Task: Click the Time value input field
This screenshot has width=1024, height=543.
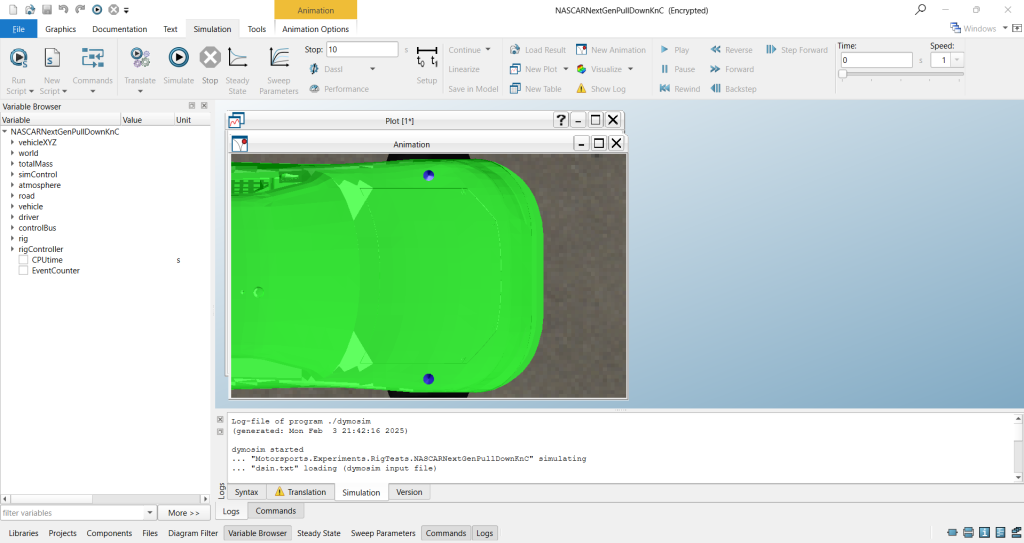Action: pos(876,60)
